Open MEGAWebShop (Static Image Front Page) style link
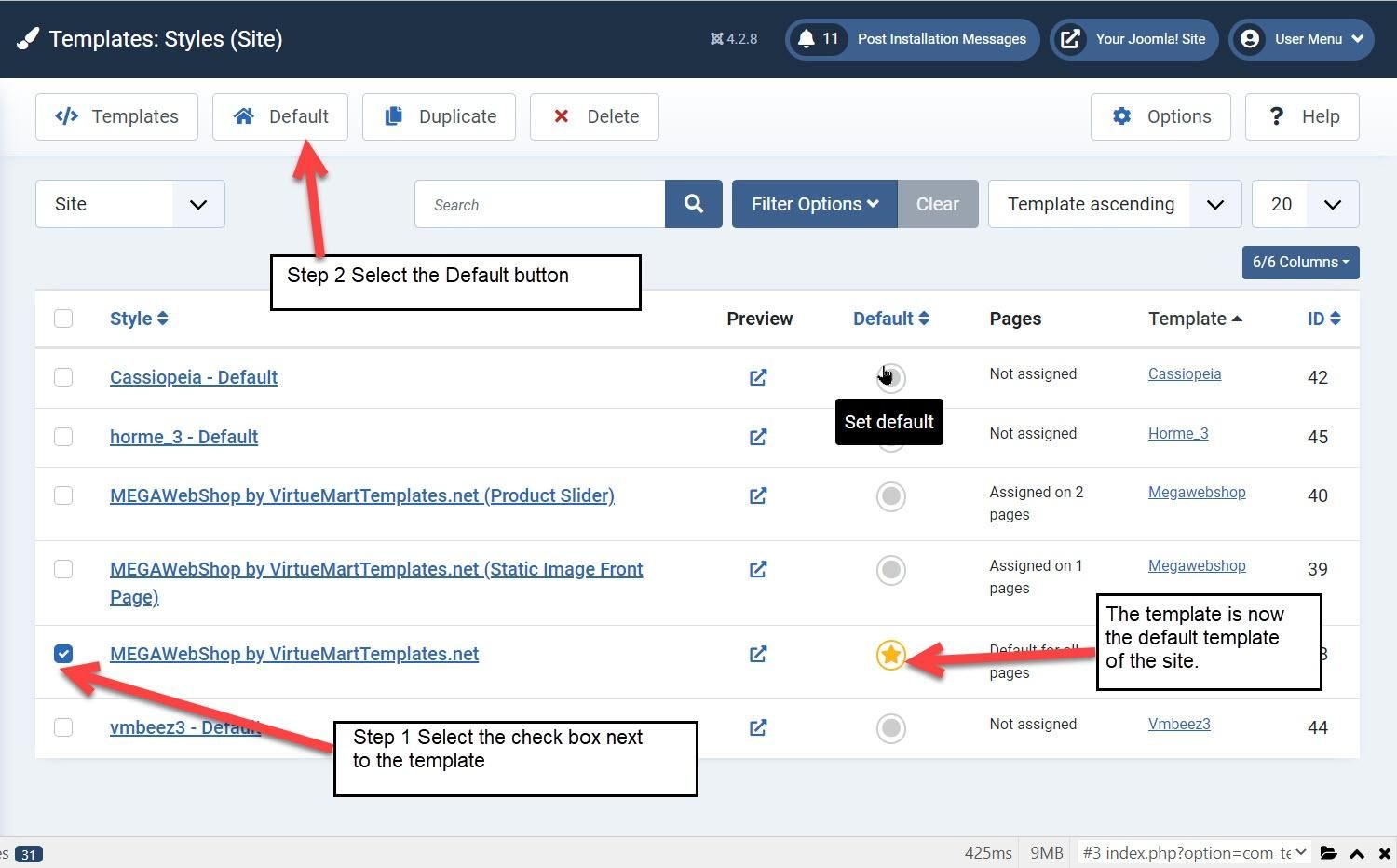 click(x=376, y=583)
